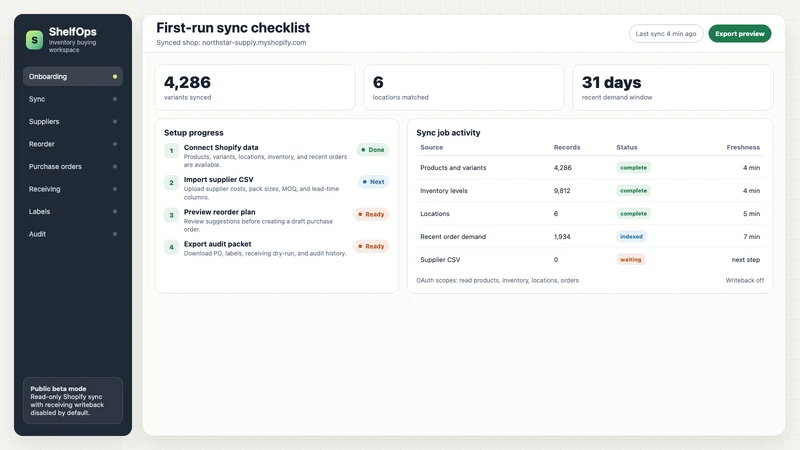Click the OAuth scopes footer text

pos(497,280)
